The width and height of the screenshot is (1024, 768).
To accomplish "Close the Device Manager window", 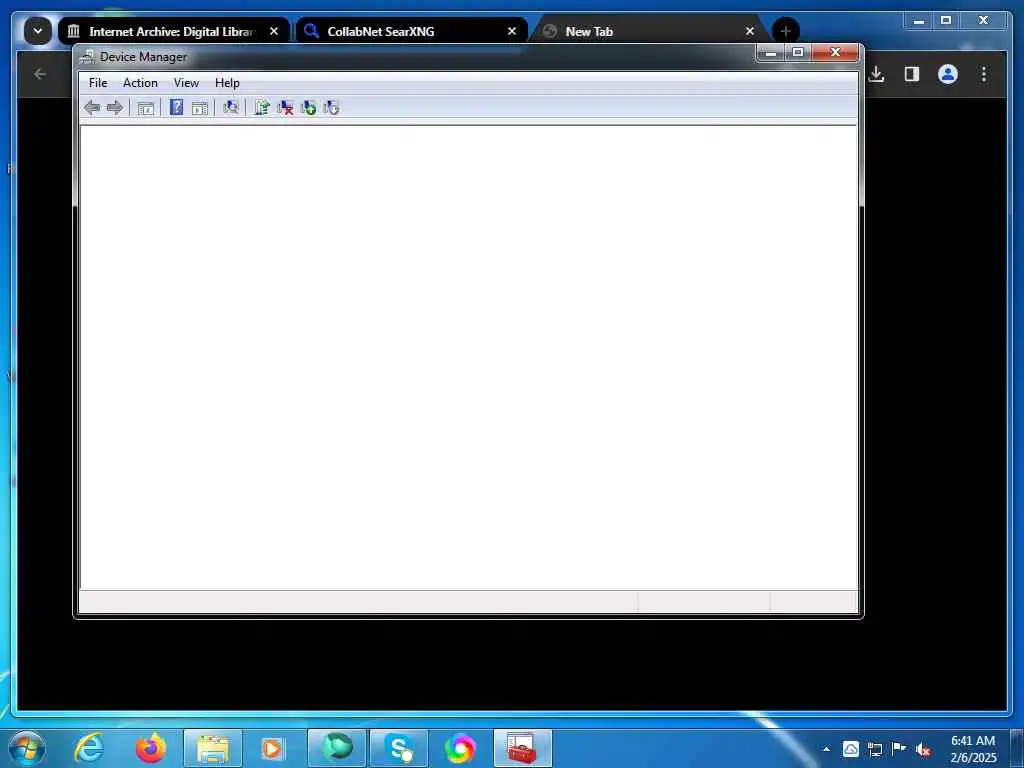I will (x=835, y=52).
